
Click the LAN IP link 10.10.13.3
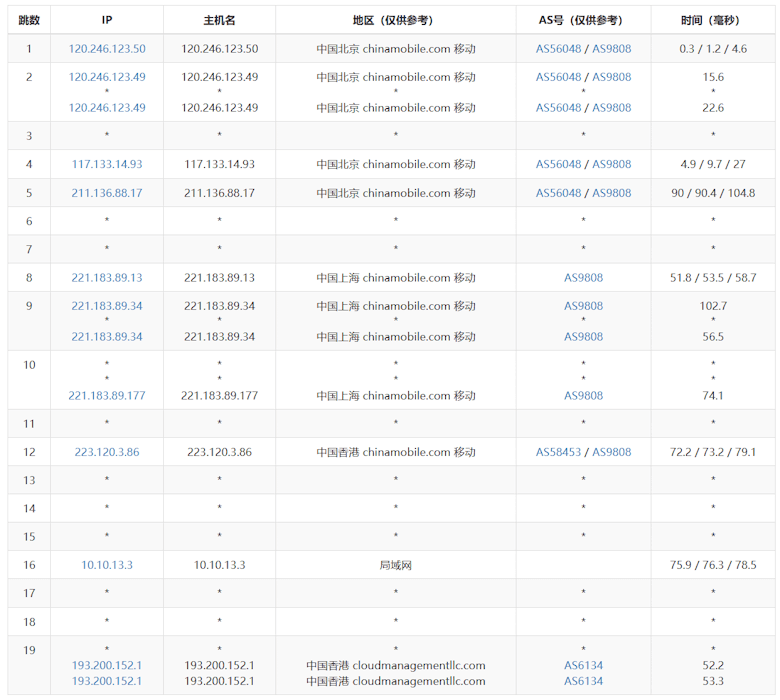(x=107, y=565)
